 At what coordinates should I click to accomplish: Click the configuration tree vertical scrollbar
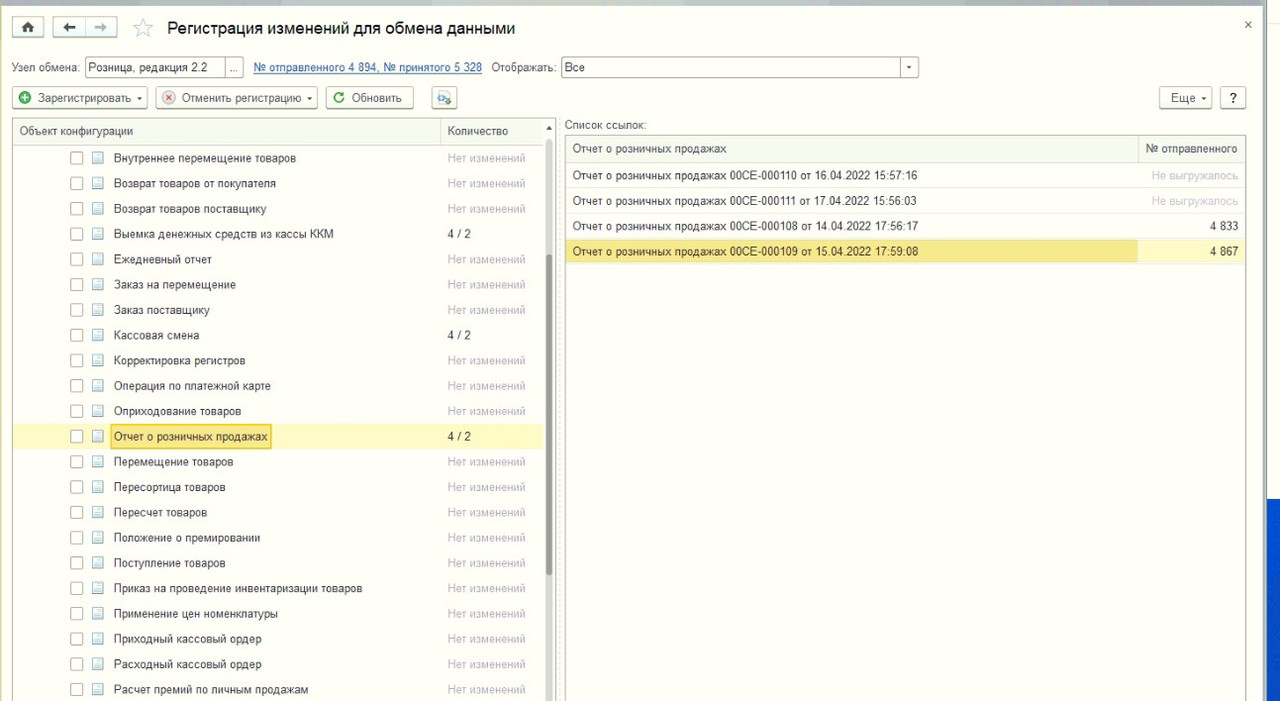click(x=549, y=415)
